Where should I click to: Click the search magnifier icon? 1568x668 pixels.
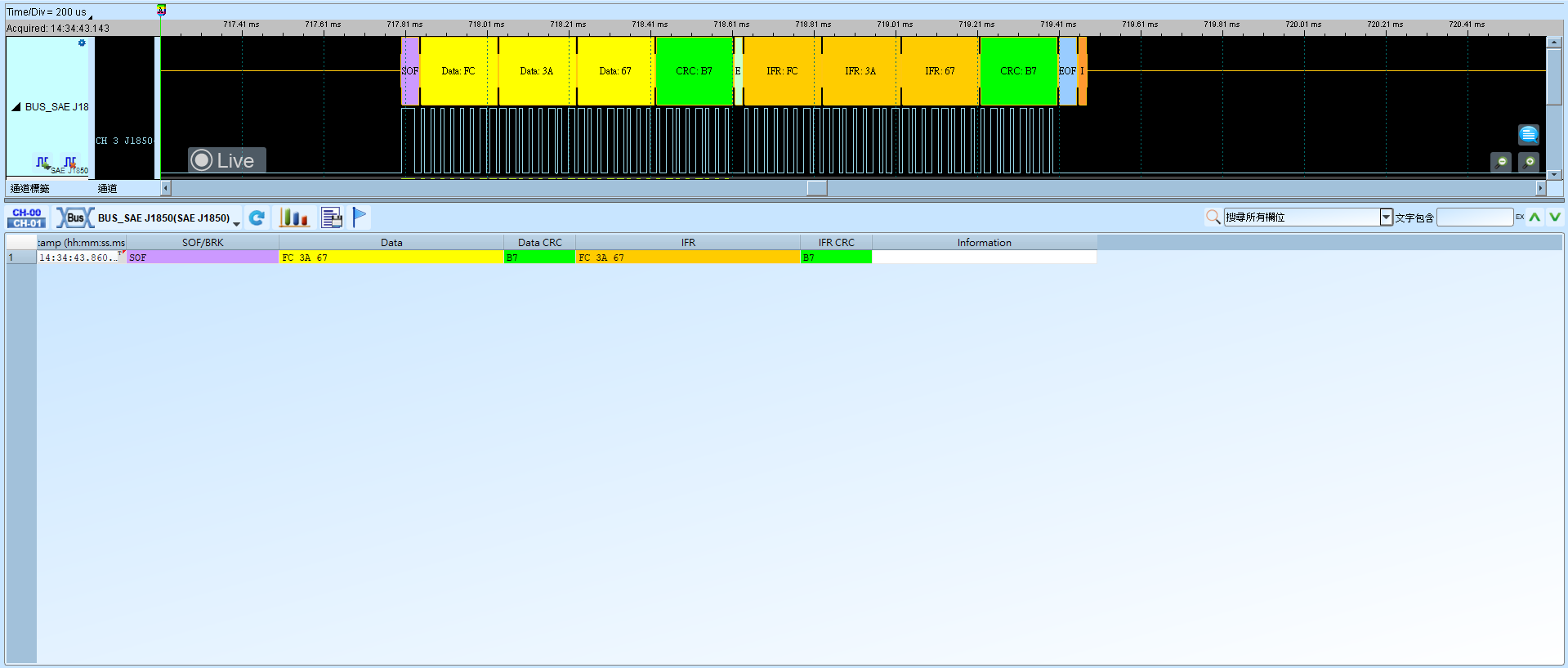tap(1213, 217)
